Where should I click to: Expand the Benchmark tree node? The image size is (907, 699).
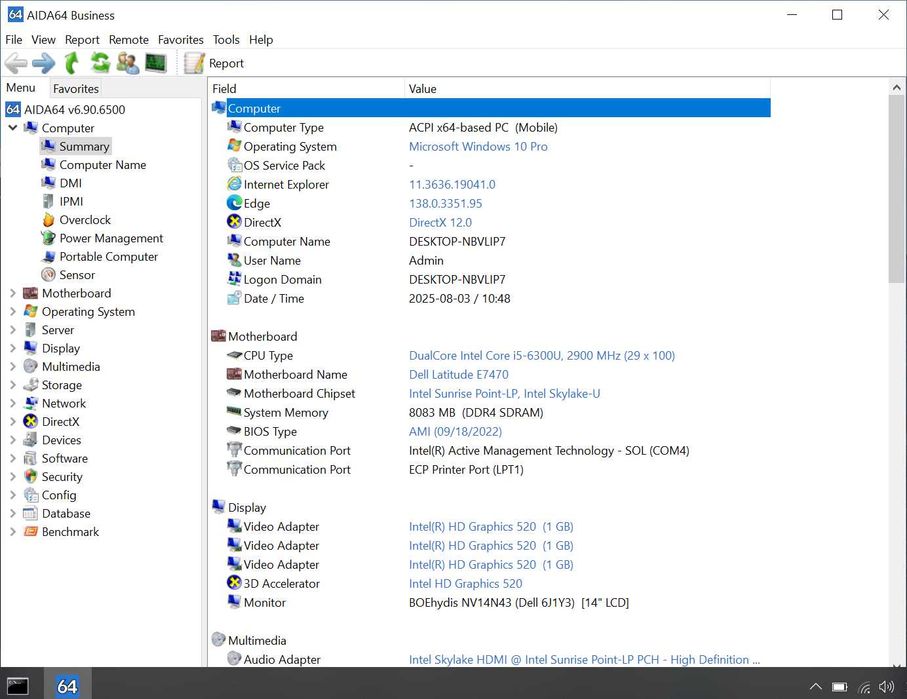coord(13,532)
